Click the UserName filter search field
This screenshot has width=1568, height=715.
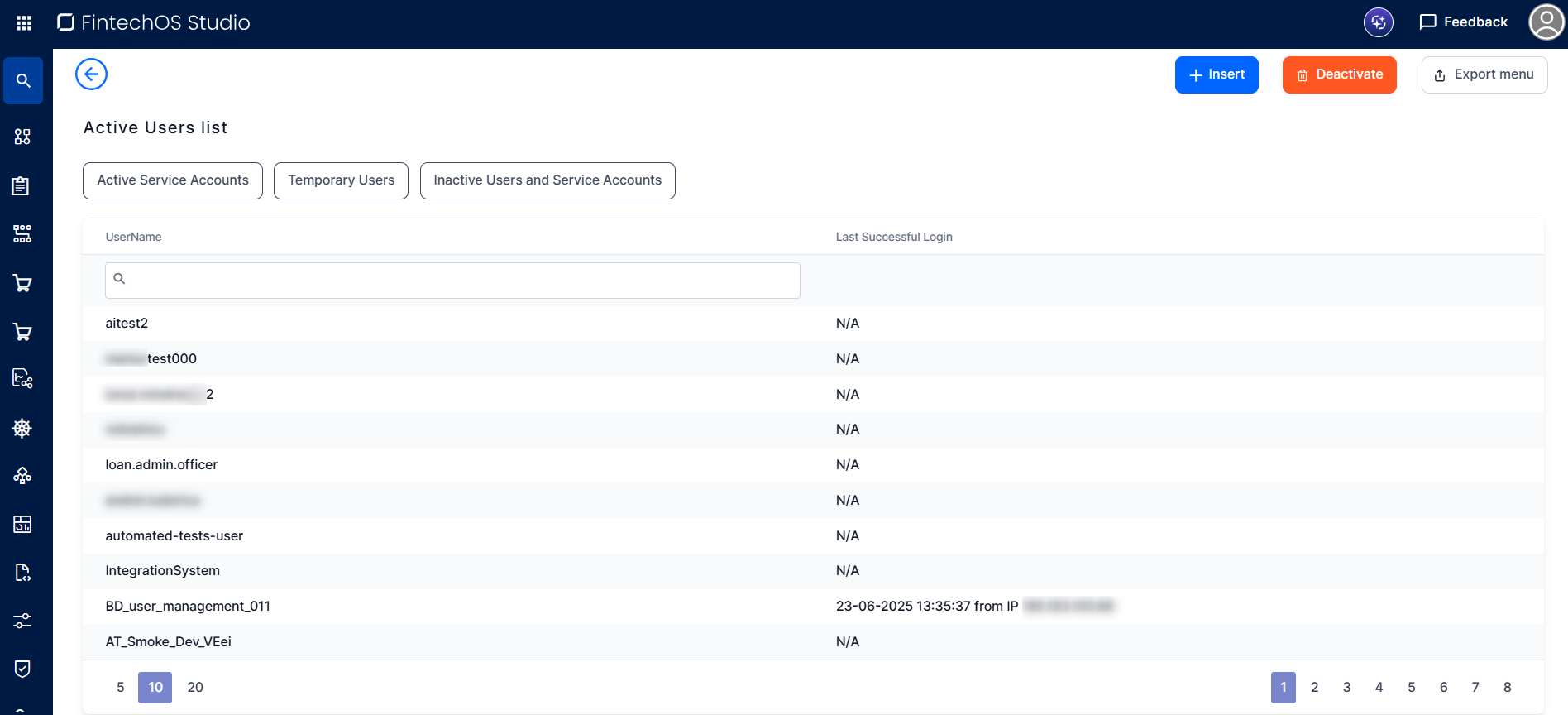pos(452,281)
